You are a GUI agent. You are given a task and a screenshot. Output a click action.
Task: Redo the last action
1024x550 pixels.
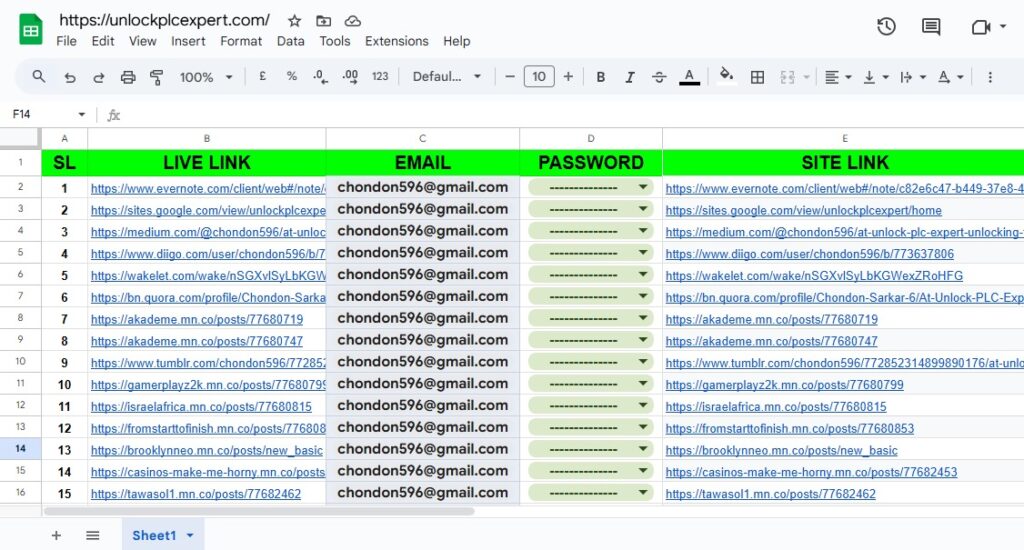click(x=99, y=77)
